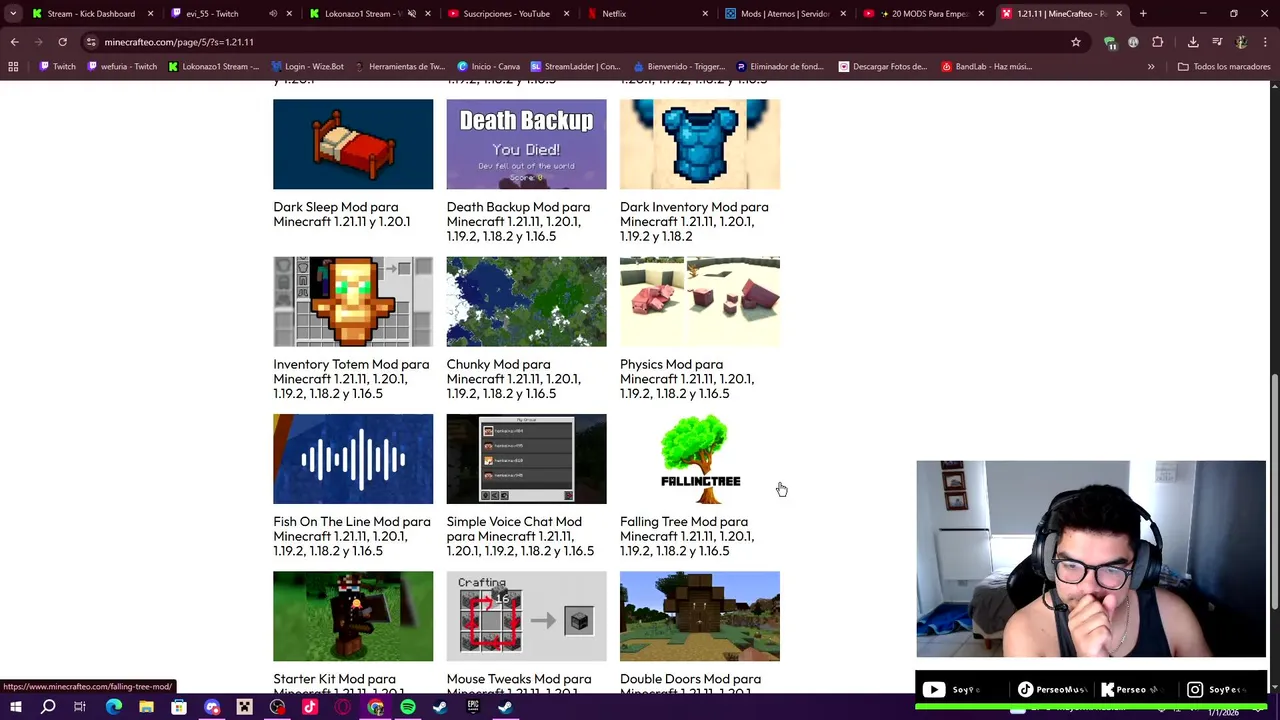Open the StreamLadder bookmark

pyautogui.click(x=576, y=67)
